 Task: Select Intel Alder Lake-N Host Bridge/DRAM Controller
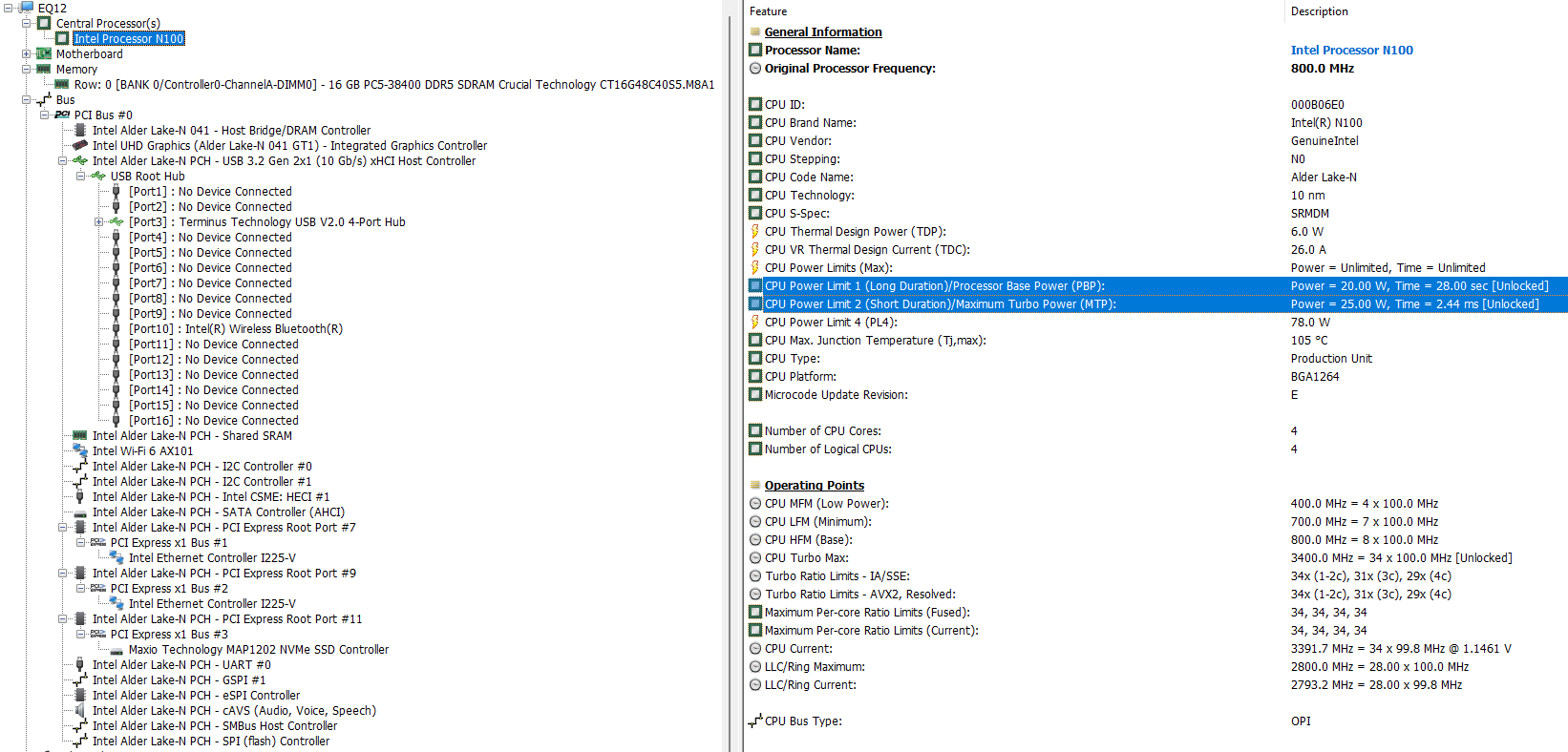(x=232, y=130)
